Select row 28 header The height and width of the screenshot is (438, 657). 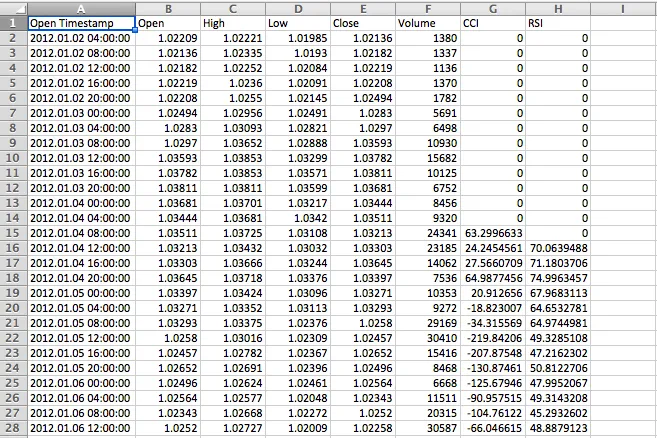coord(14,428)
